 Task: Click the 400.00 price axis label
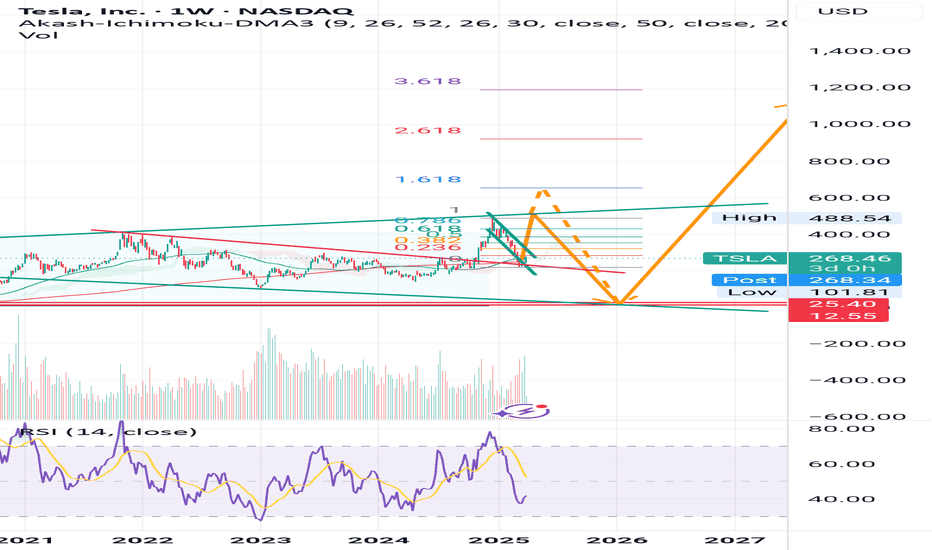(x=849, y=234)
